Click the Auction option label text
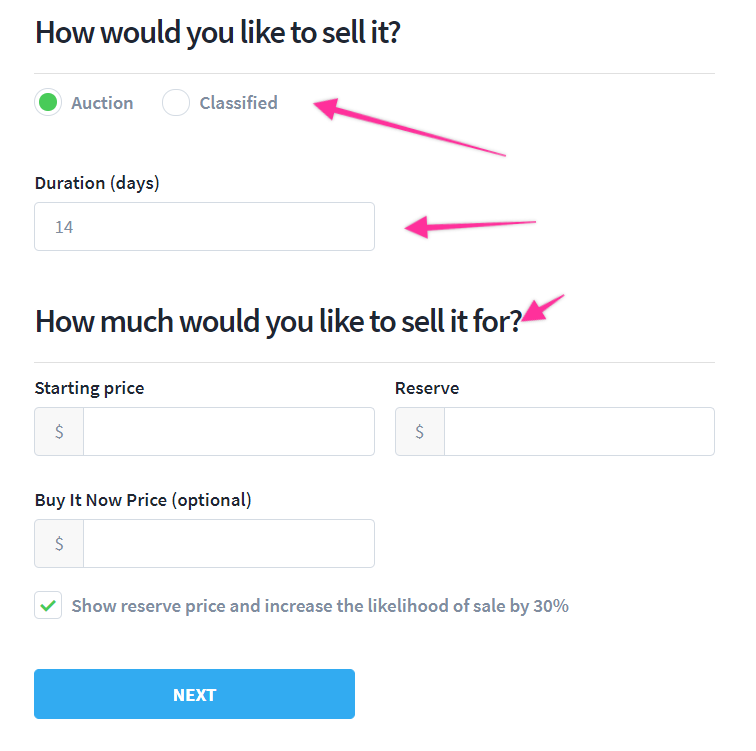This screenshot has height=751, width=756. point(102,103)
